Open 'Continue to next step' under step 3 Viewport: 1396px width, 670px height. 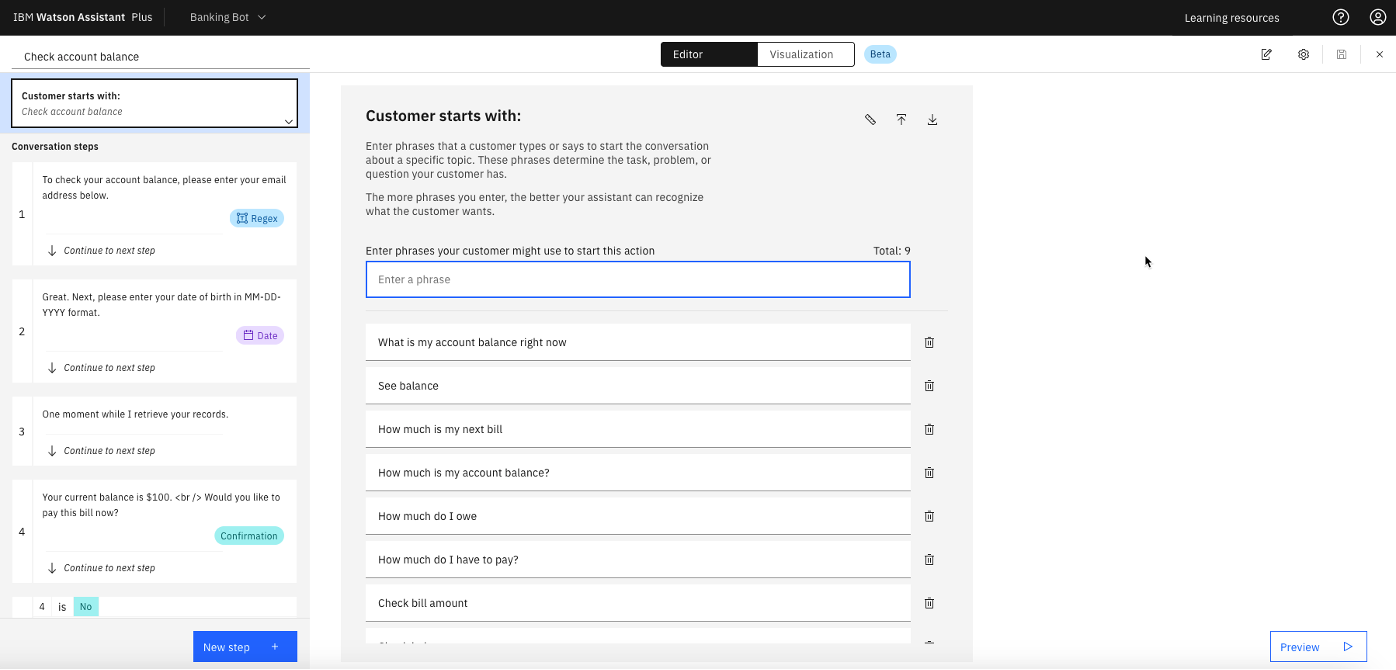[110, 449]
